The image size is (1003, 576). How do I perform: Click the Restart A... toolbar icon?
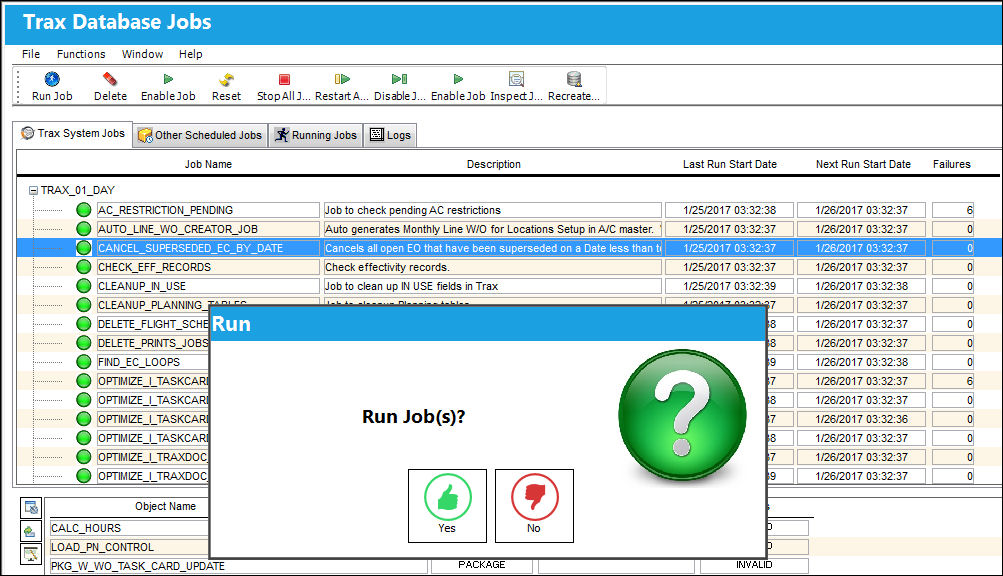click(342, 79)
